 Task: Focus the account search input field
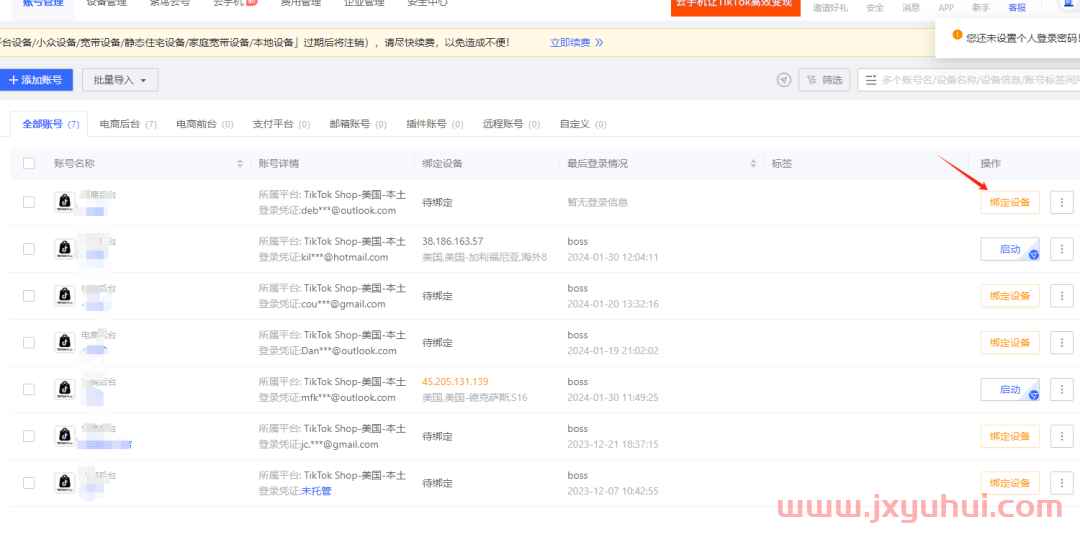coord(968,80)
